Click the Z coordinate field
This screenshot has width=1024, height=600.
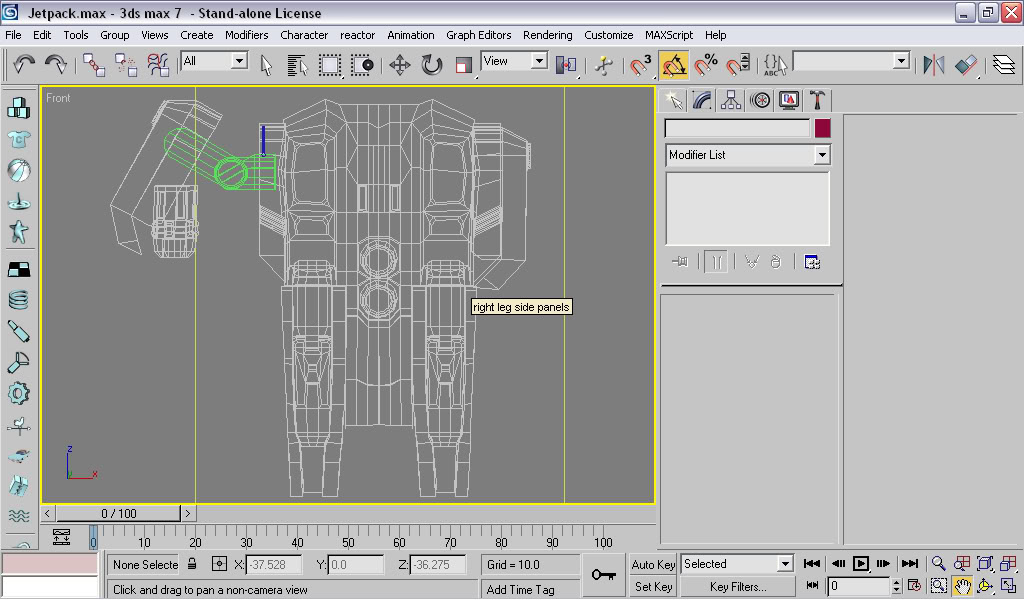438,565
